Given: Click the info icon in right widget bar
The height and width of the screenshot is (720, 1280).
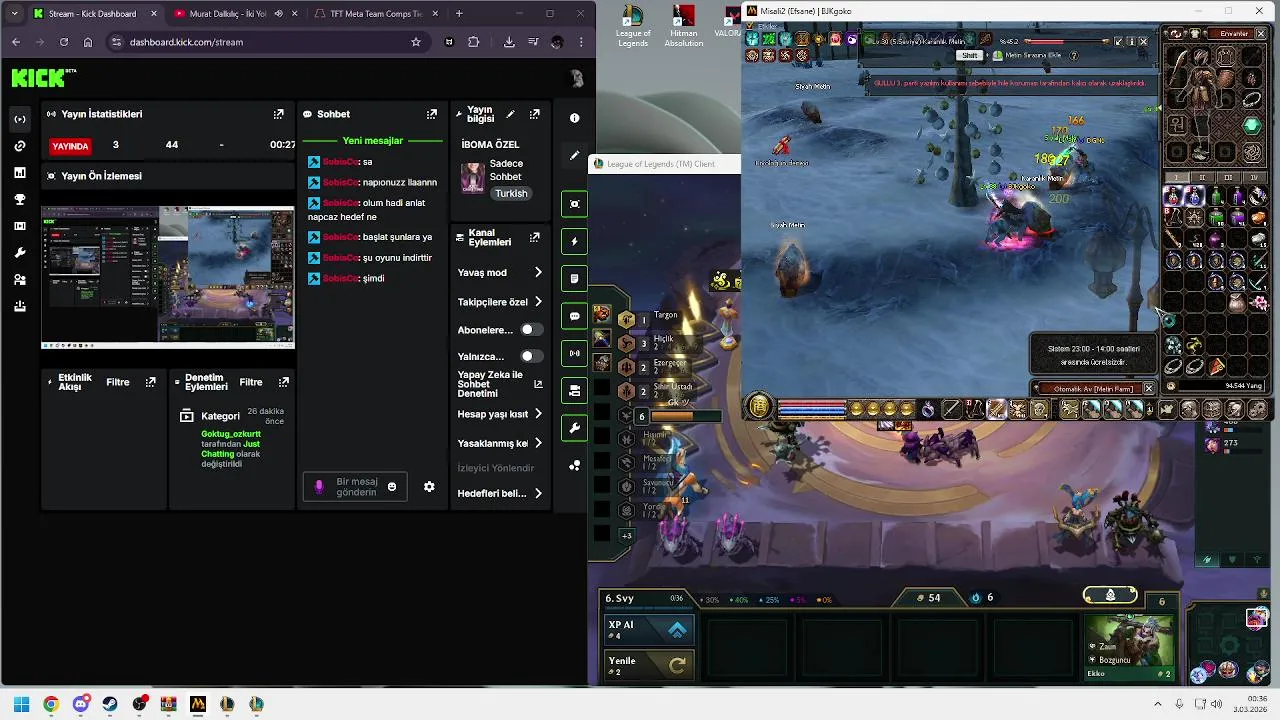Looking at the screenshot, I should pos(575,118).
